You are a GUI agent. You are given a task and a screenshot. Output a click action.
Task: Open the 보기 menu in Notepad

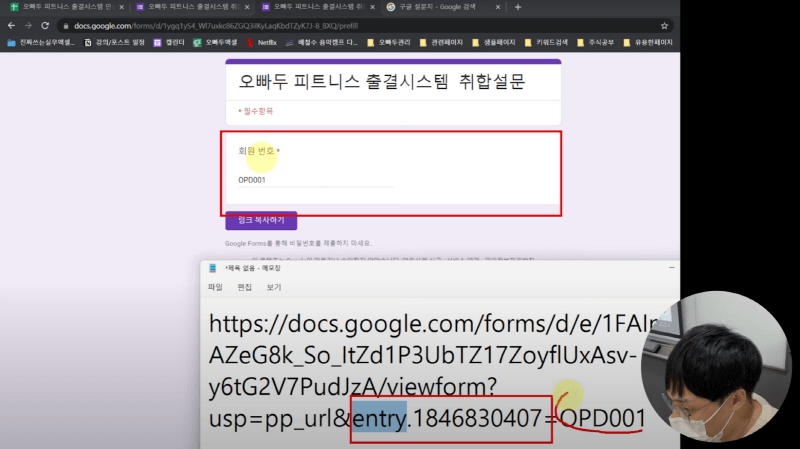click(x=274, y=287)
